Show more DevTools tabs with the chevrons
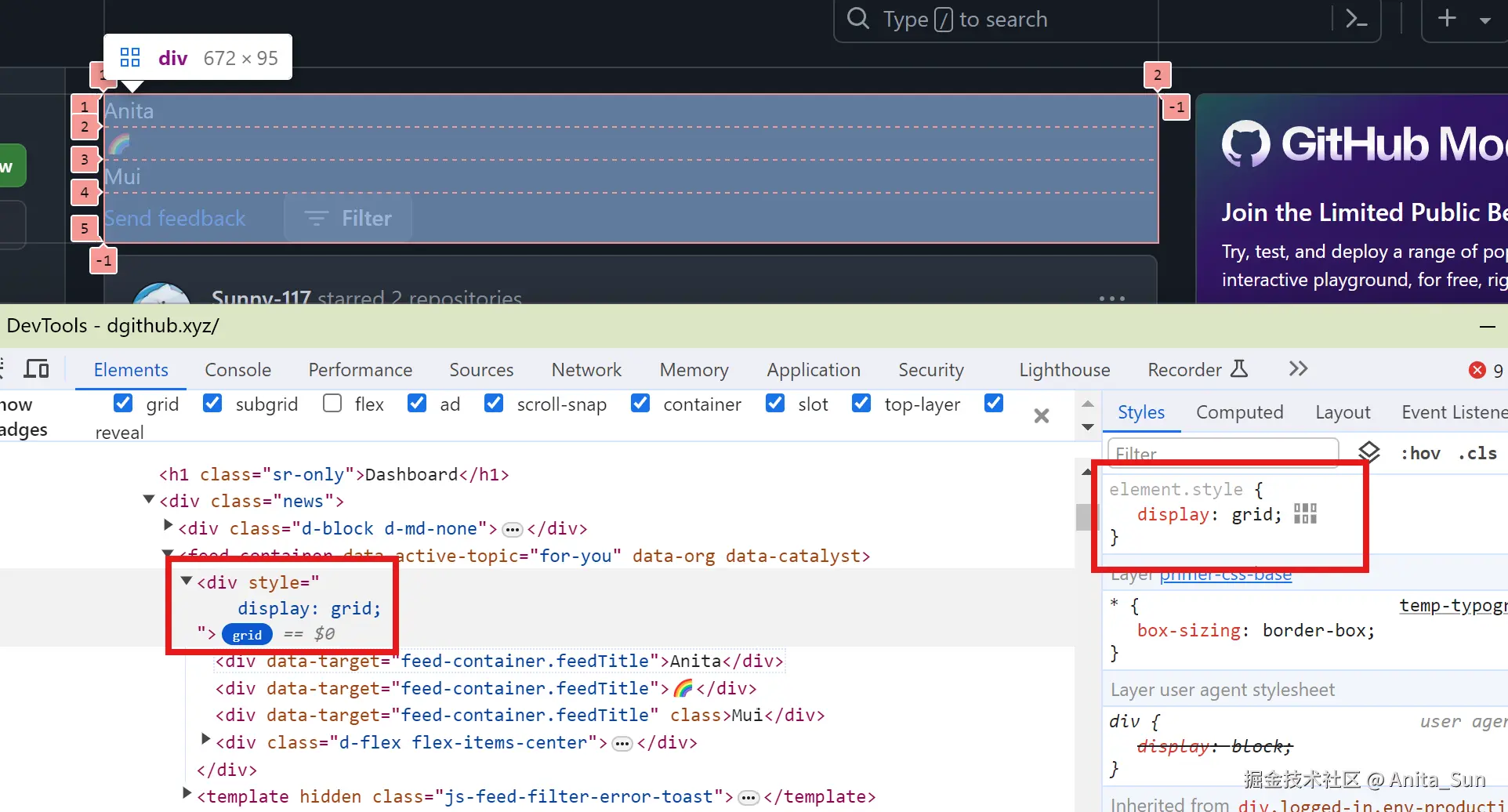This screenshot has width=1508, height=812. click(x=1299, y=368)
